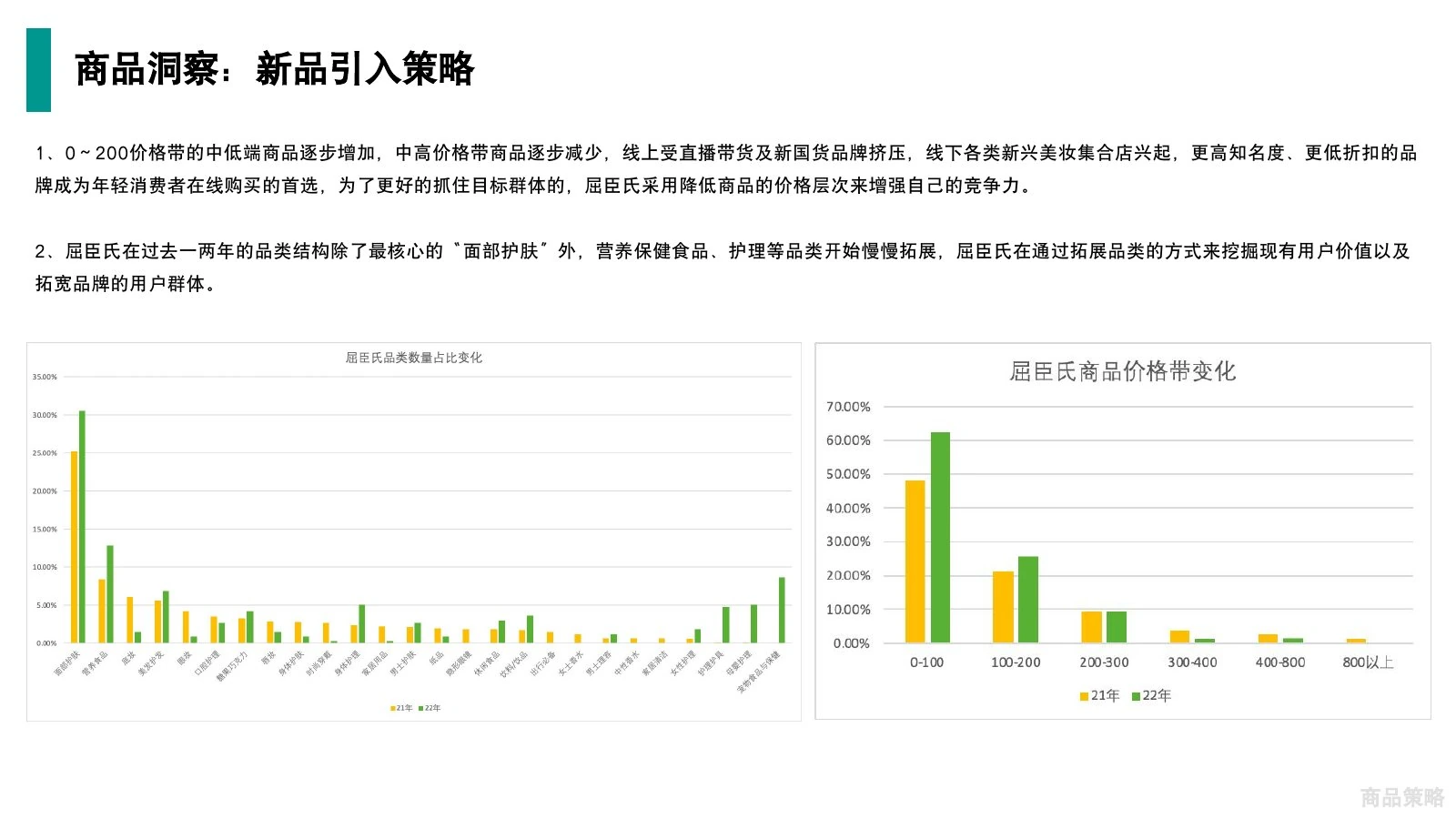Click the 50.00% gridline label
Viewport: 1456px width, 819px height.
click(848, 474)
